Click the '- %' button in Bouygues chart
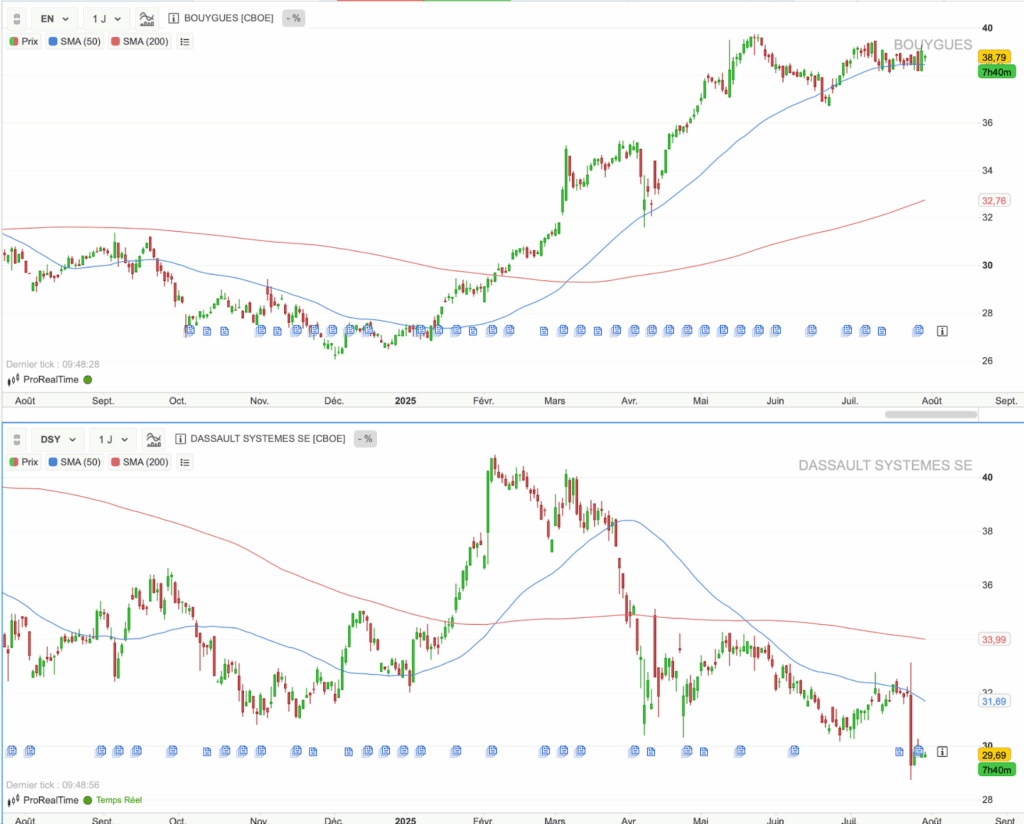This screenshot has width=1024, height=824. [x=293, y=18]
